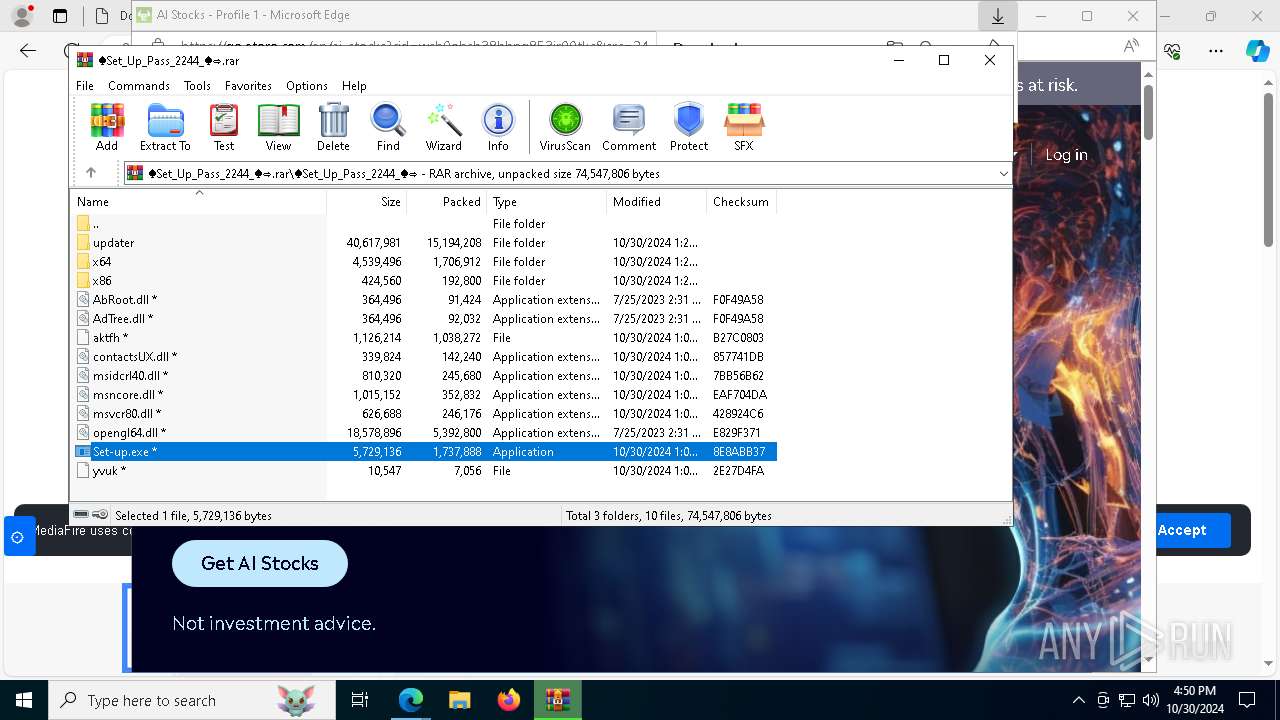Viewport: 1280px width, 720px height.
Task: Open Microsoft Edge from taskbar
Action: click(x=411, y=700)
